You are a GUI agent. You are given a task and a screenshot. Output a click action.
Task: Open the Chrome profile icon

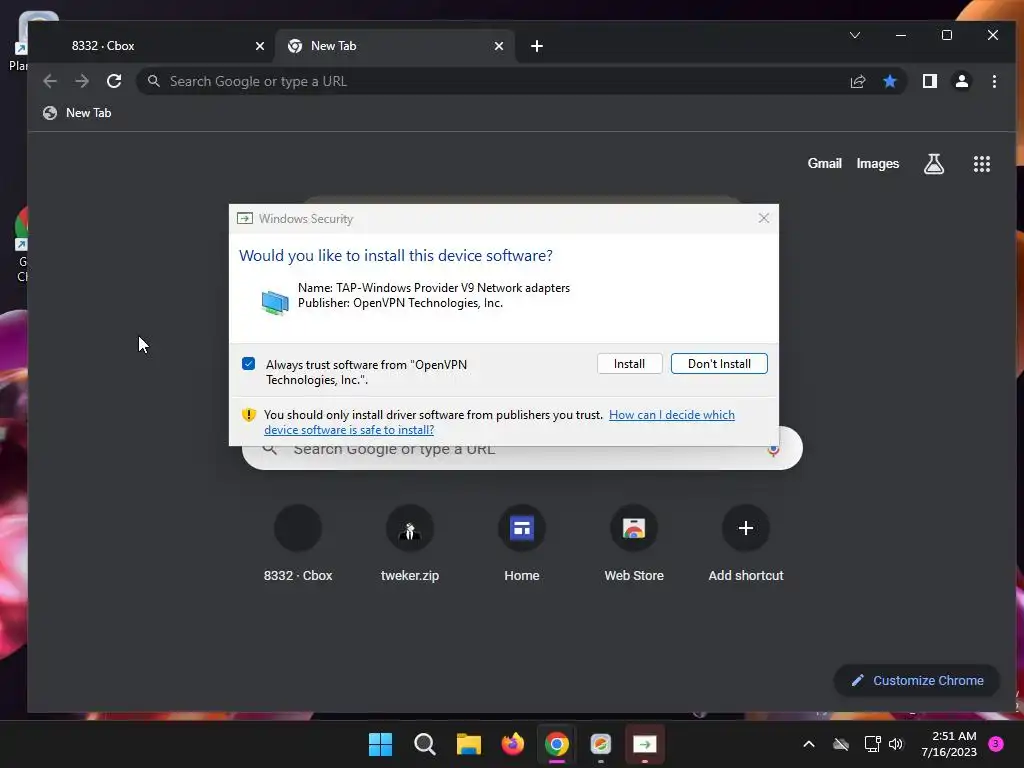pyautogui.click(x=961, y=81)
